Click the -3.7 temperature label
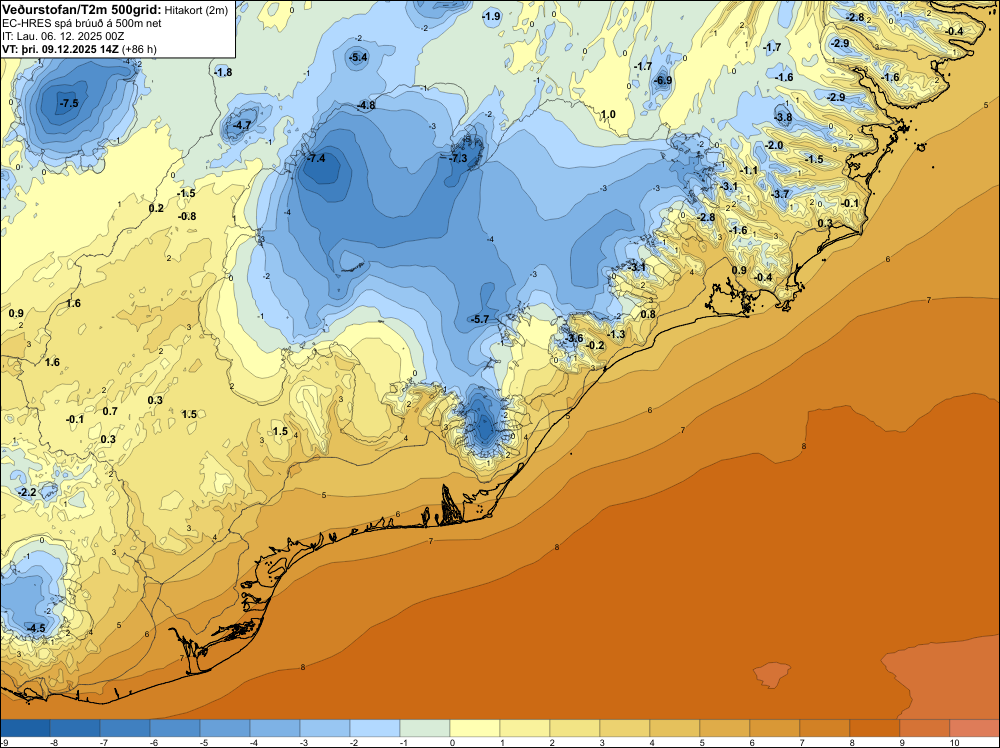This screenshot has height=748, width=1000. coord(780,194)
